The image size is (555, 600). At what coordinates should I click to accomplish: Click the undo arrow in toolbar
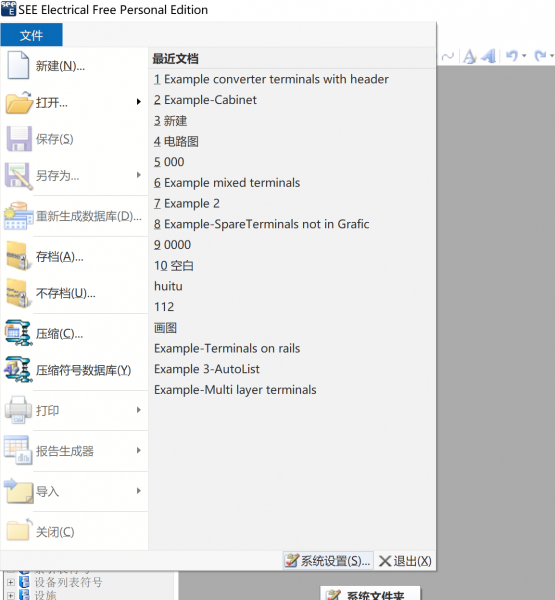click(512, 56)
